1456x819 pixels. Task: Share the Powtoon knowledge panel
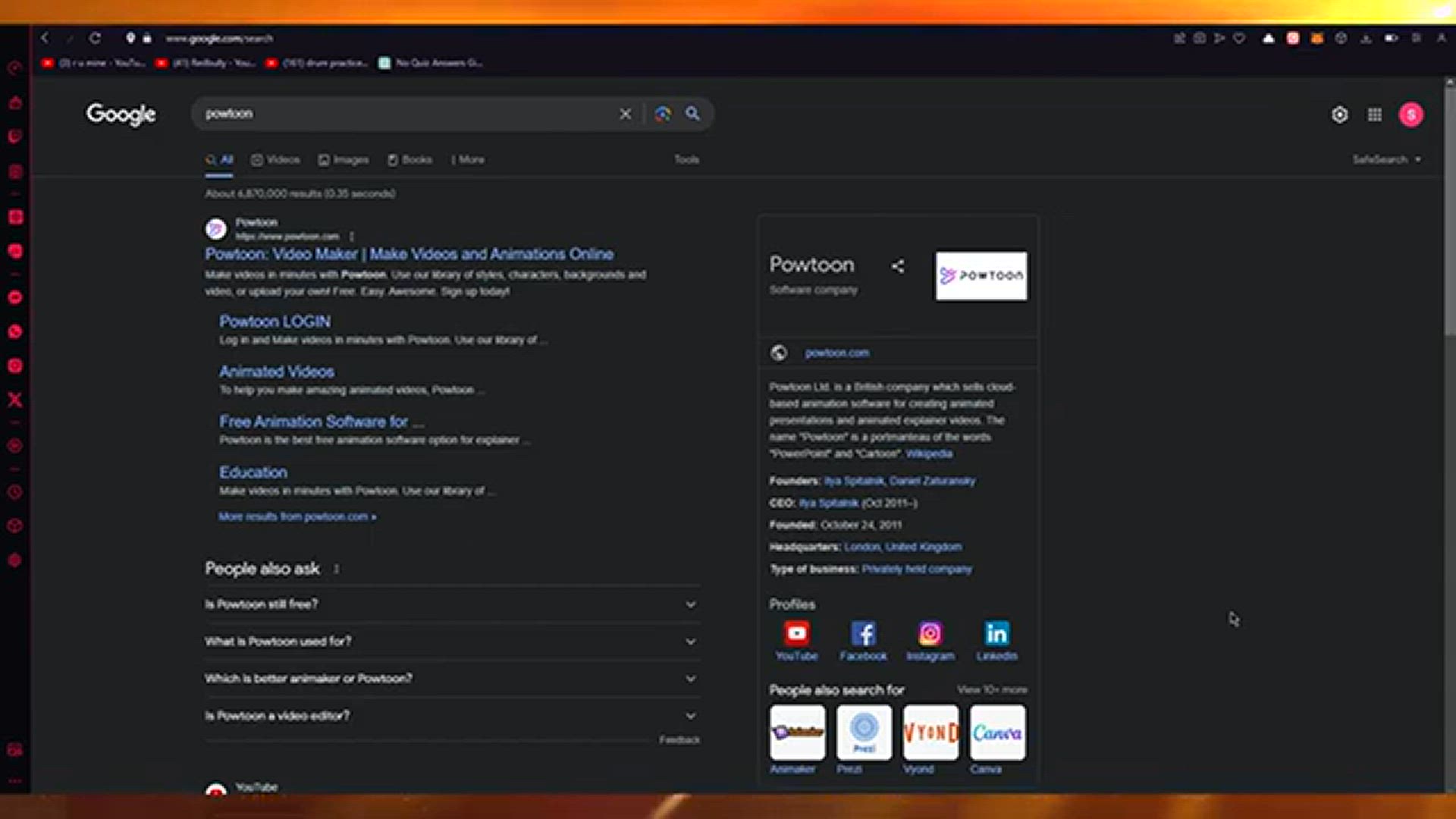(898, 266)
